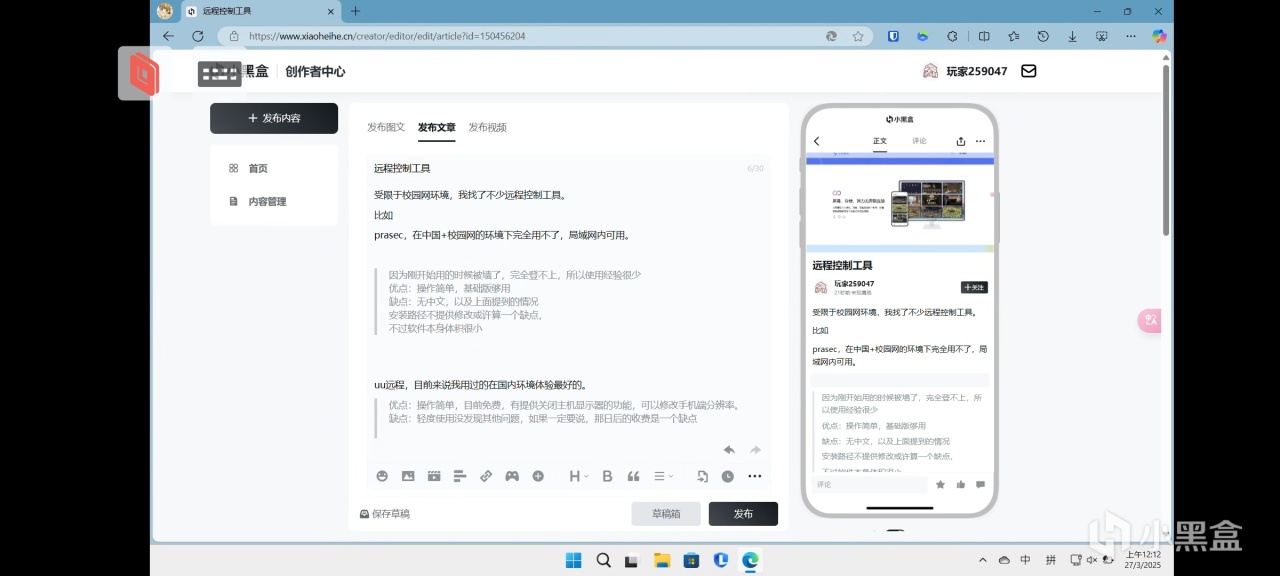Reload the page with refresh icon
Image resolution: width=1280 pixels, height=576 pixels.
coord(198,36)
